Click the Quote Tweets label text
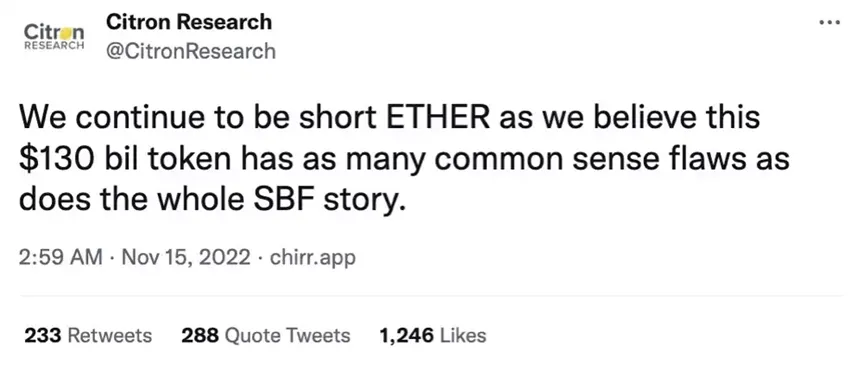 pos(288,336)
